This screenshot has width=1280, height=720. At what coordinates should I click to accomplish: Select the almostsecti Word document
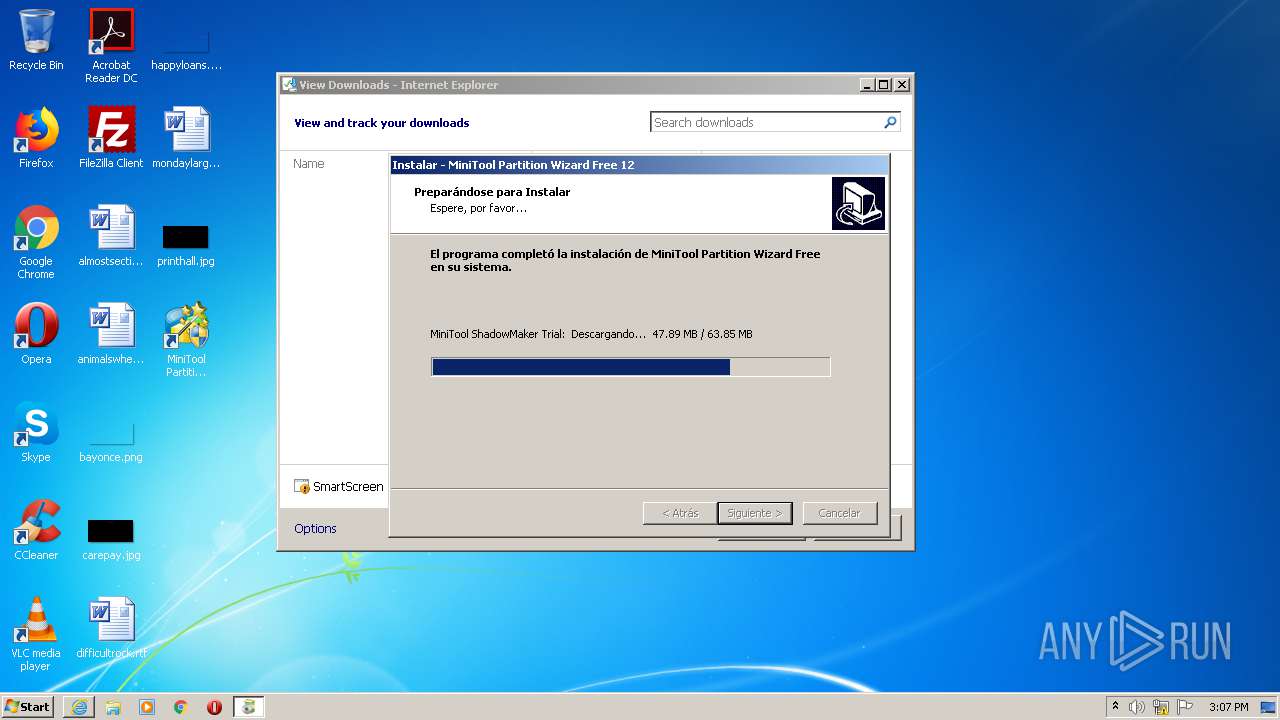pyautogui.click(x=111, y=236)
